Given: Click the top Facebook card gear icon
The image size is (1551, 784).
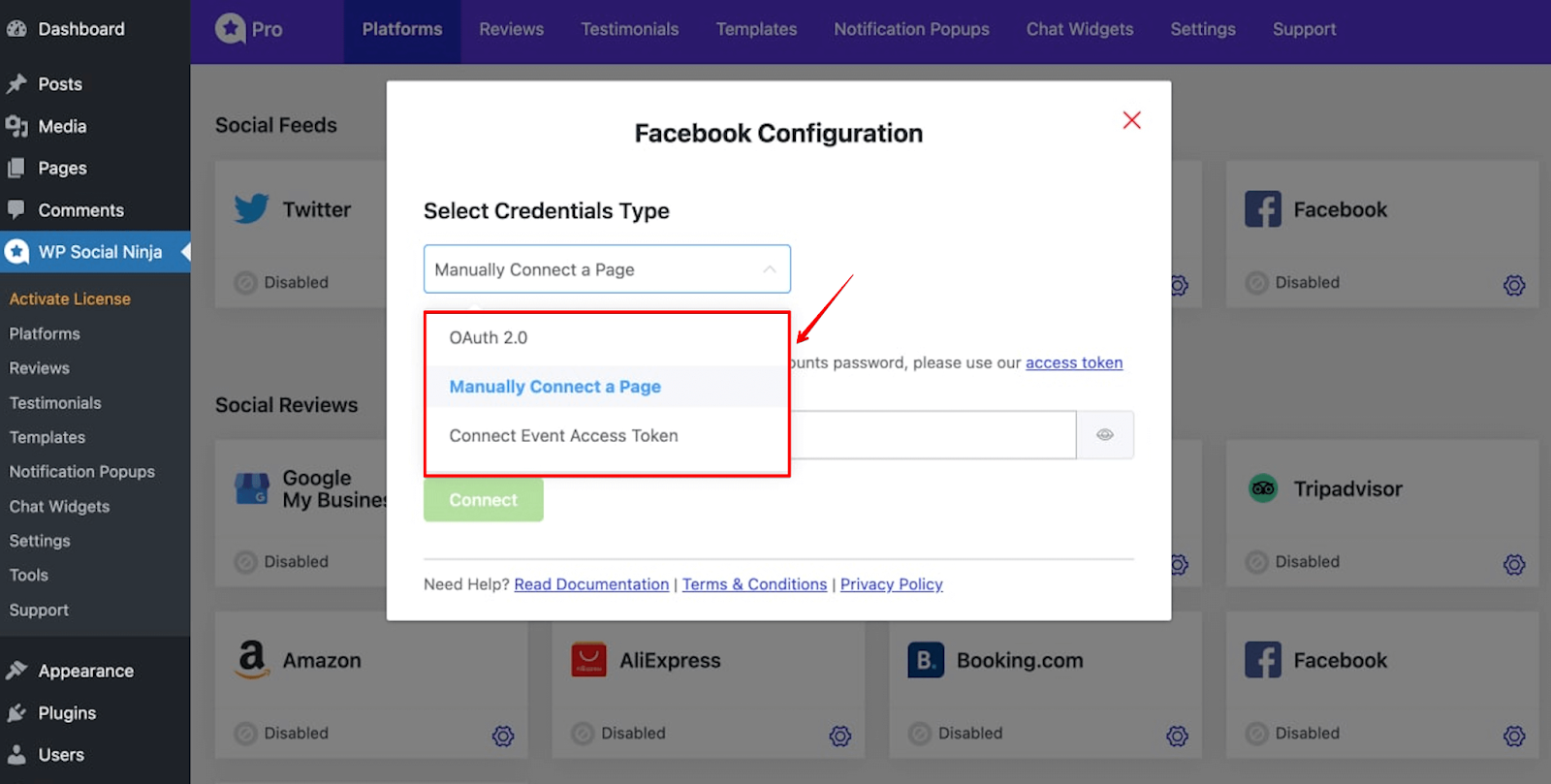Looking at the screenshot, I should pos(1514,285).
